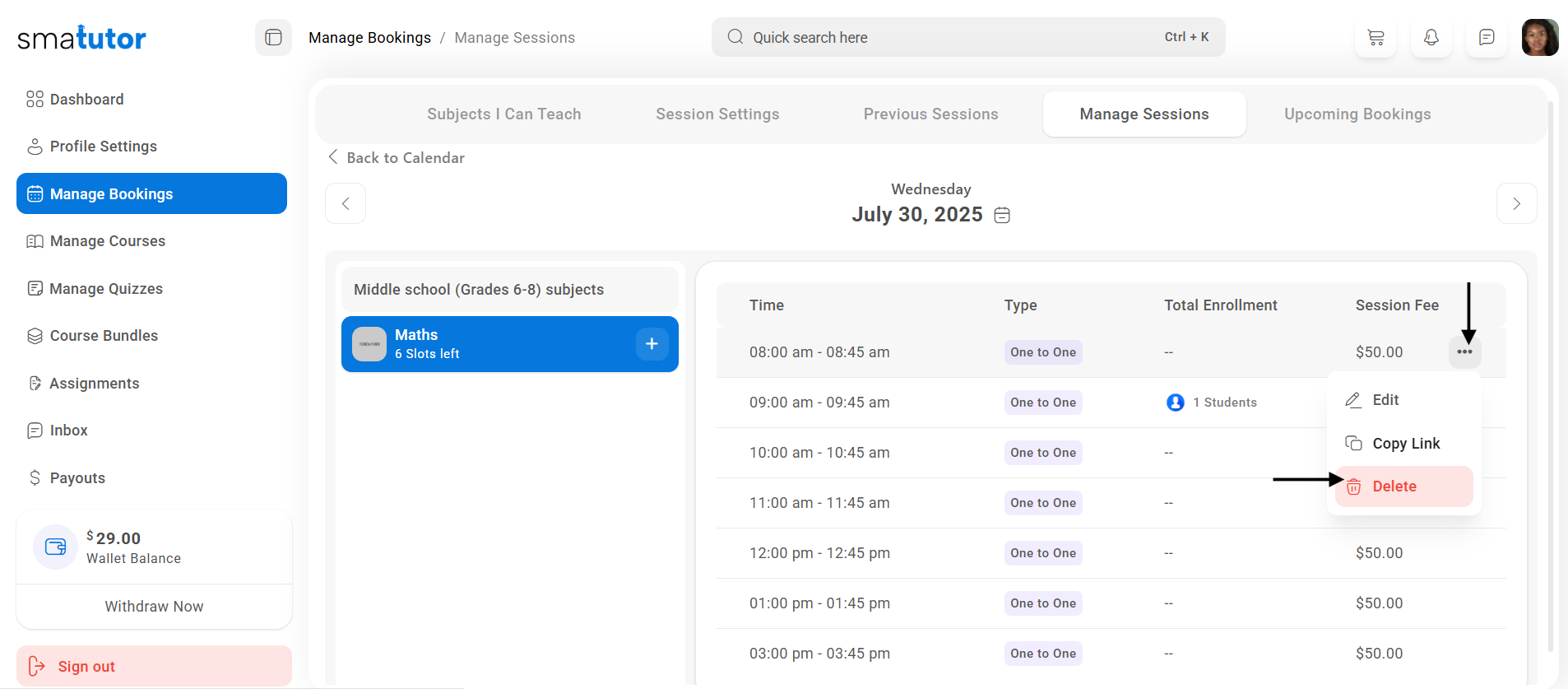The image size is (1568, 689).
Task: Choose Copy Link in the session menu
Action: pos(1403,444)
